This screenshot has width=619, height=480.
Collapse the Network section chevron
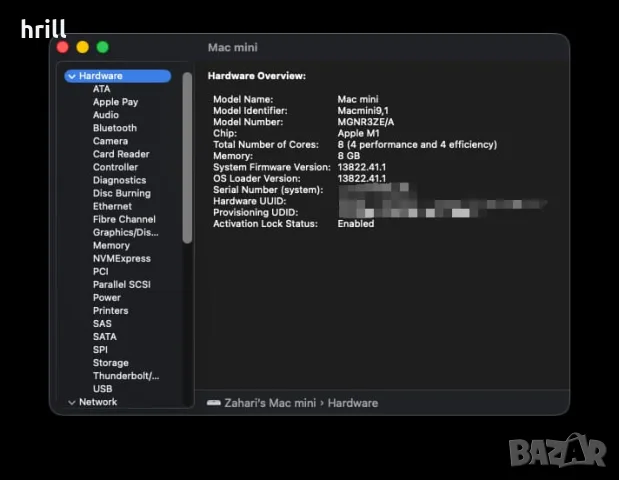pos(72,402)
